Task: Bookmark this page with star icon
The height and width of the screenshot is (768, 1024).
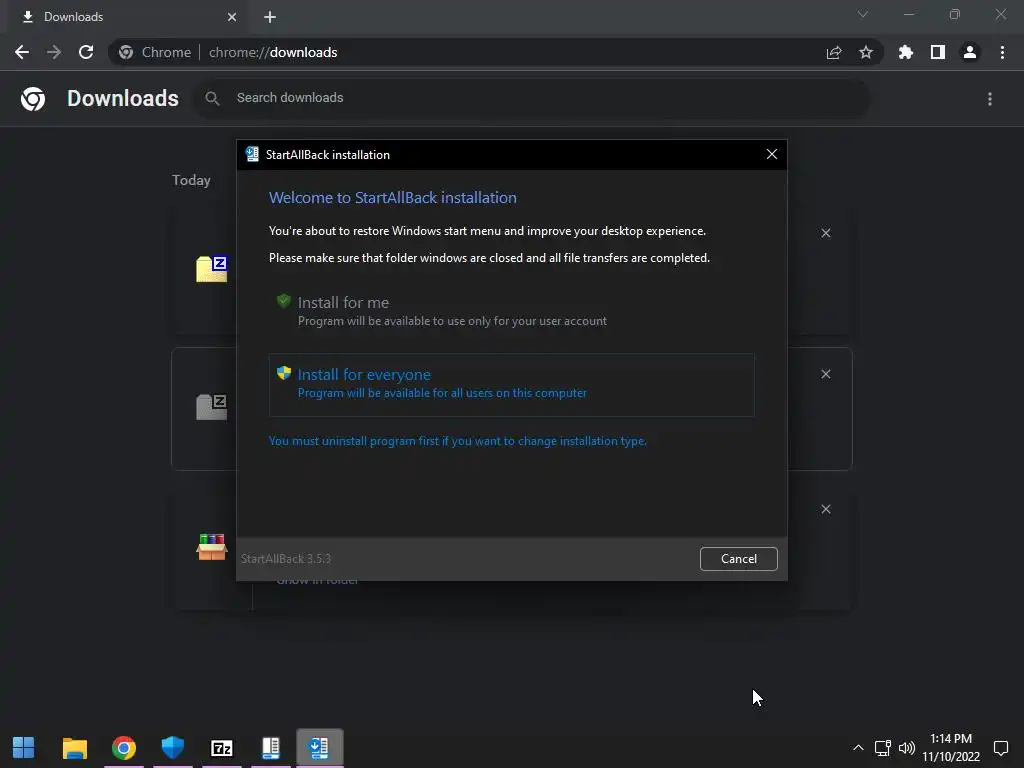Action: 866,52
